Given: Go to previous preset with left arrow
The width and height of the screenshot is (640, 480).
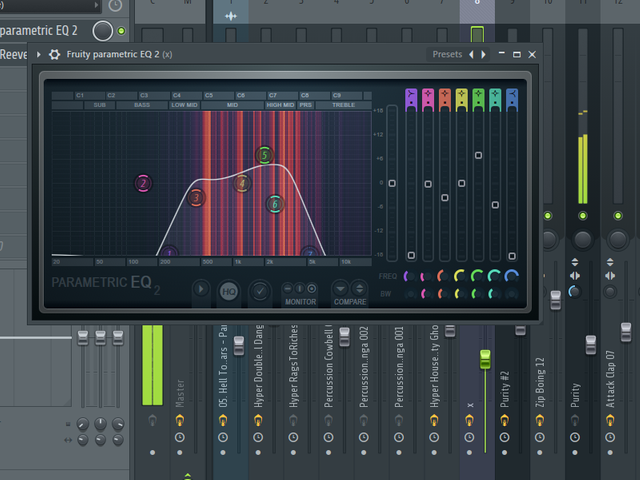Looking at the screenshot, I should pos(471,54).
